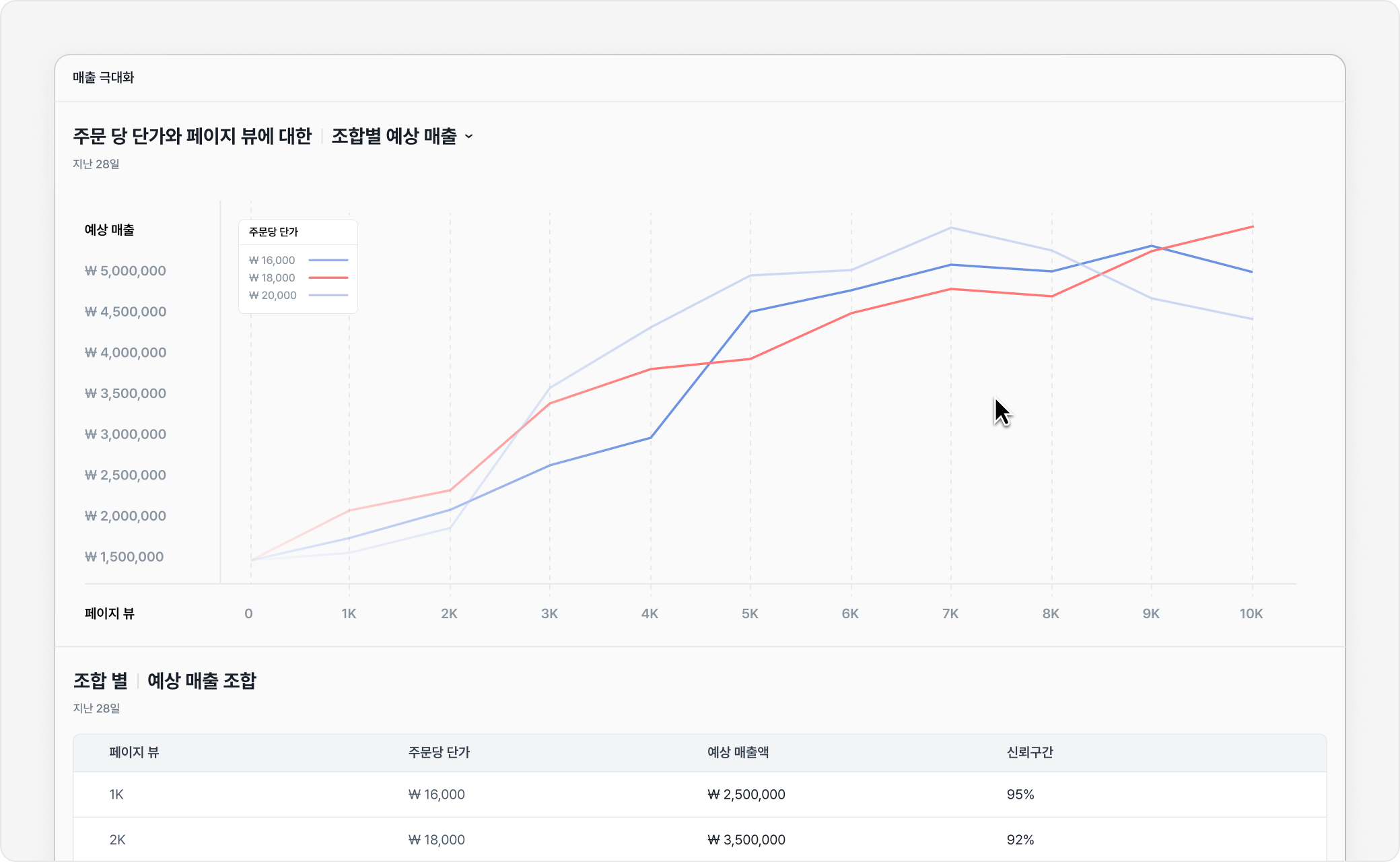The width and height of the screenshot is (1400, 862).
Task: Select the ₩ 16,000 legend entry
Action: [x=298, y=260]
